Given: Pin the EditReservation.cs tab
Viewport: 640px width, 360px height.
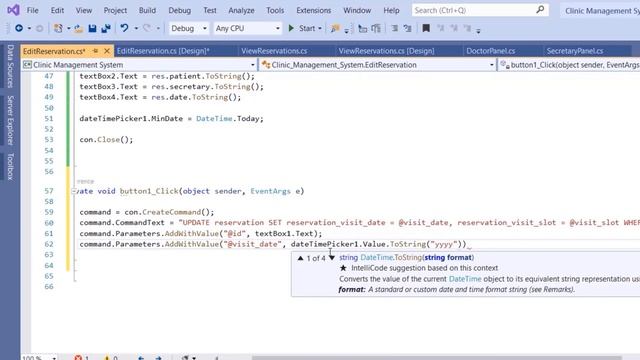Looking at the screenshot, I should 96,51.
